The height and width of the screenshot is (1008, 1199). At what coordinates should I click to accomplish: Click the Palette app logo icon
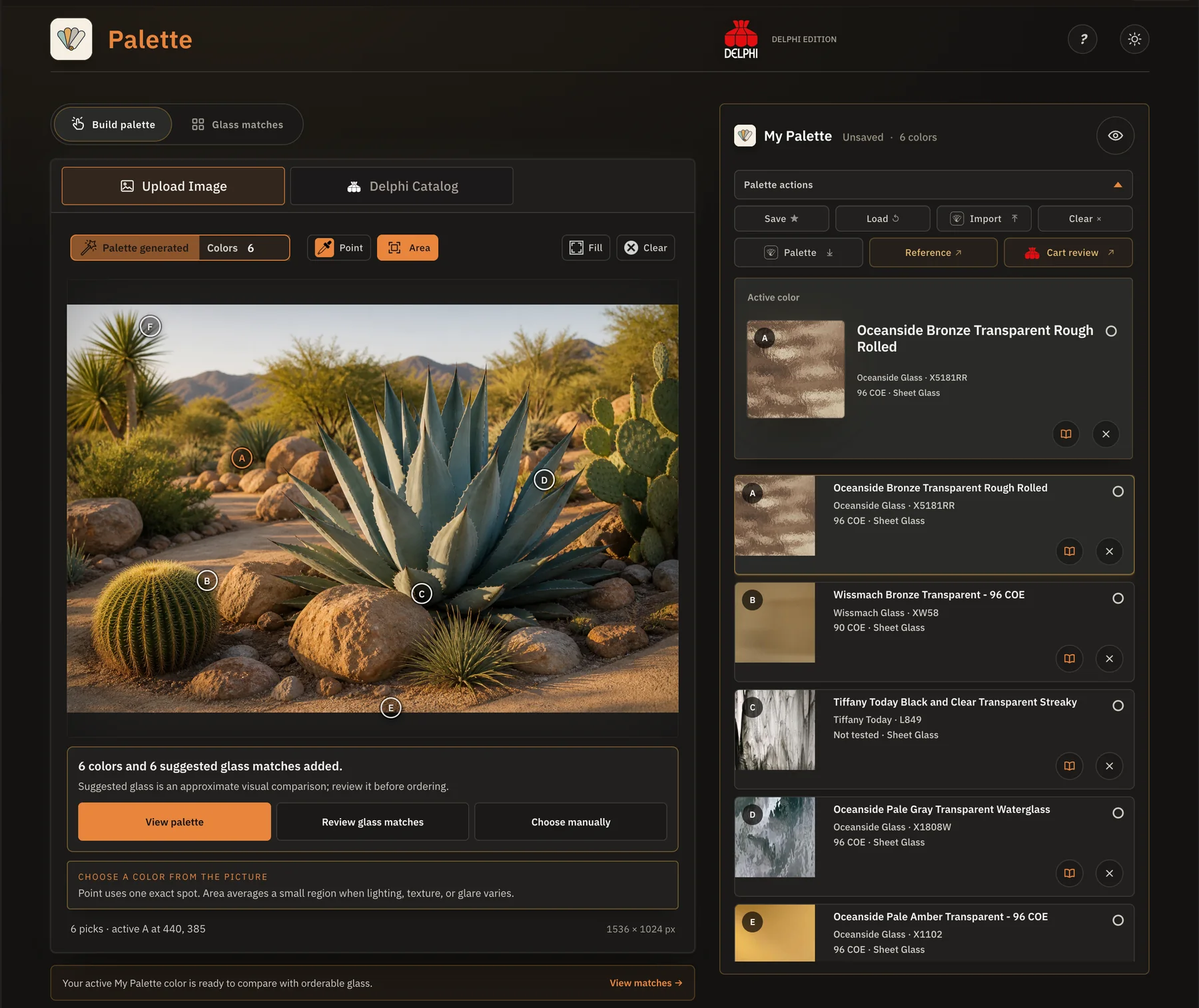[71, 39]
